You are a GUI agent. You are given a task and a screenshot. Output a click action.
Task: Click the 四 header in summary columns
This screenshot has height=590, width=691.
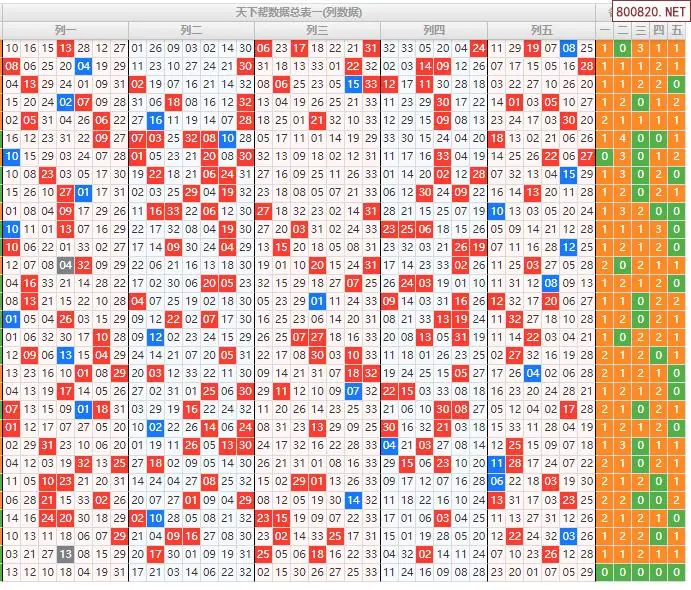pos(659,30)
